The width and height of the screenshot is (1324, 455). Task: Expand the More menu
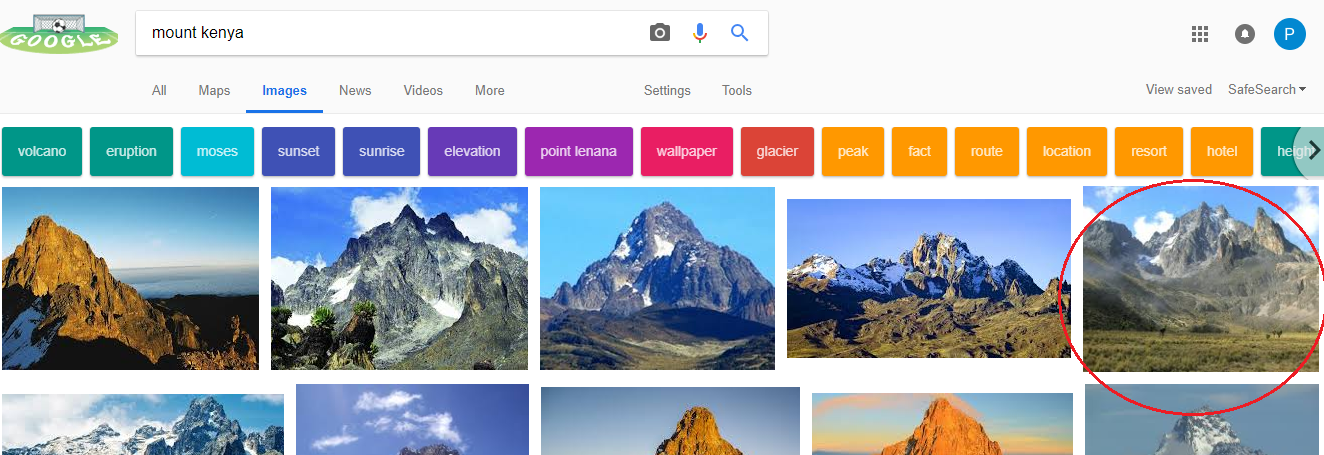490,90
